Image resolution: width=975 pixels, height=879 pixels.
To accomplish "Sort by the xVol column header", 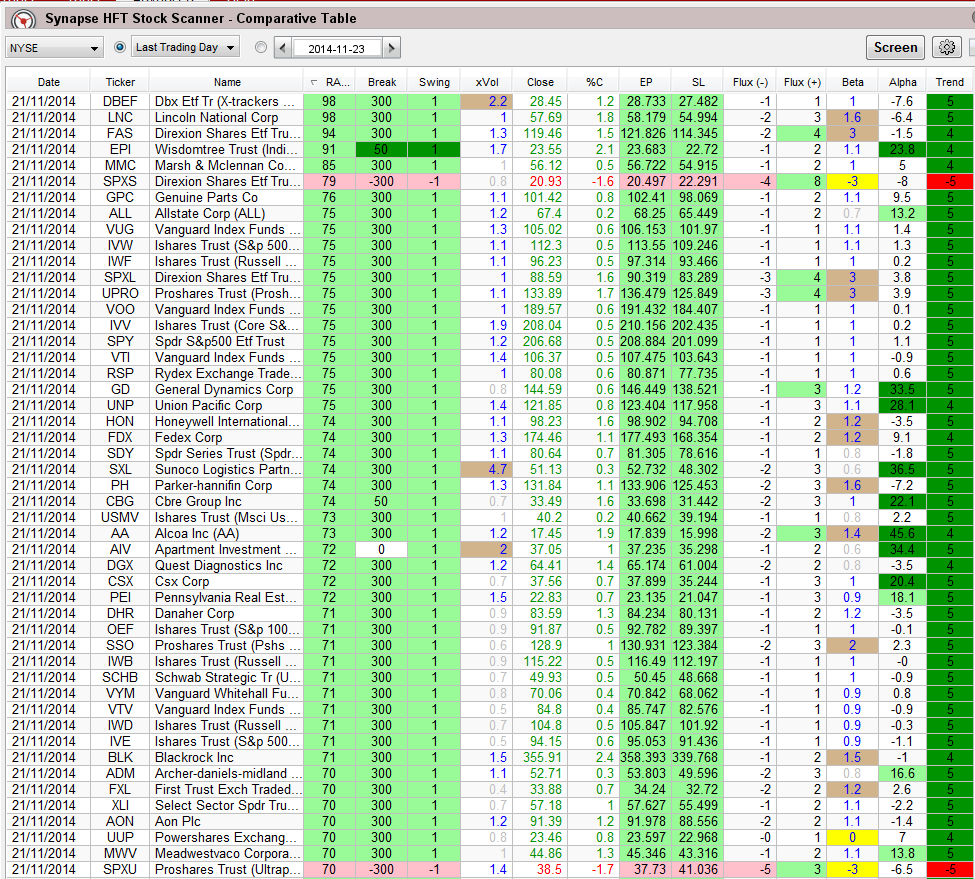I will click(486, 82).
